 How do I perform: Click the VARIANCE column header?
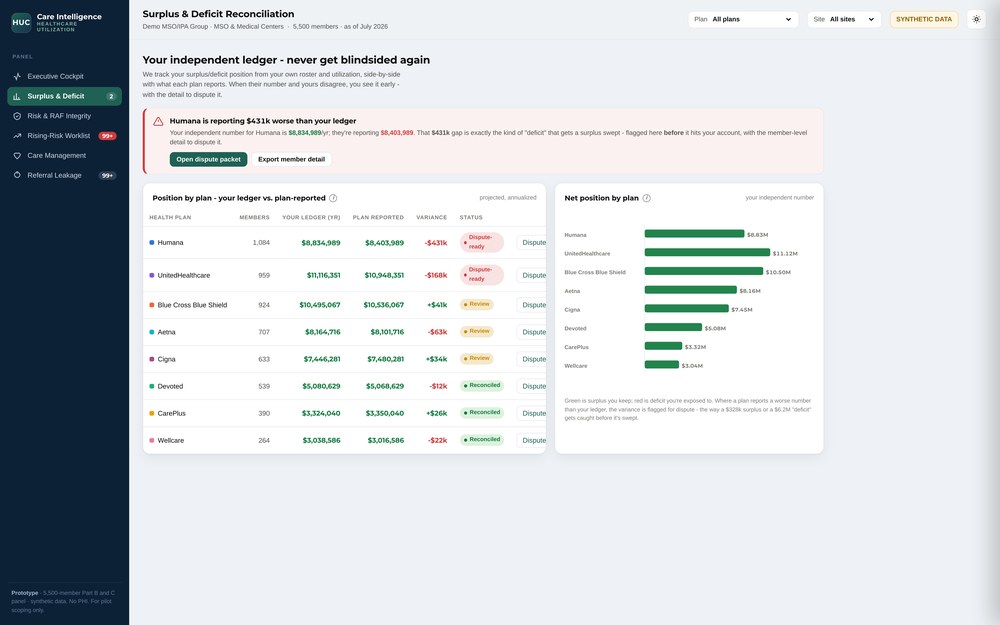click(x=432, y=217)
